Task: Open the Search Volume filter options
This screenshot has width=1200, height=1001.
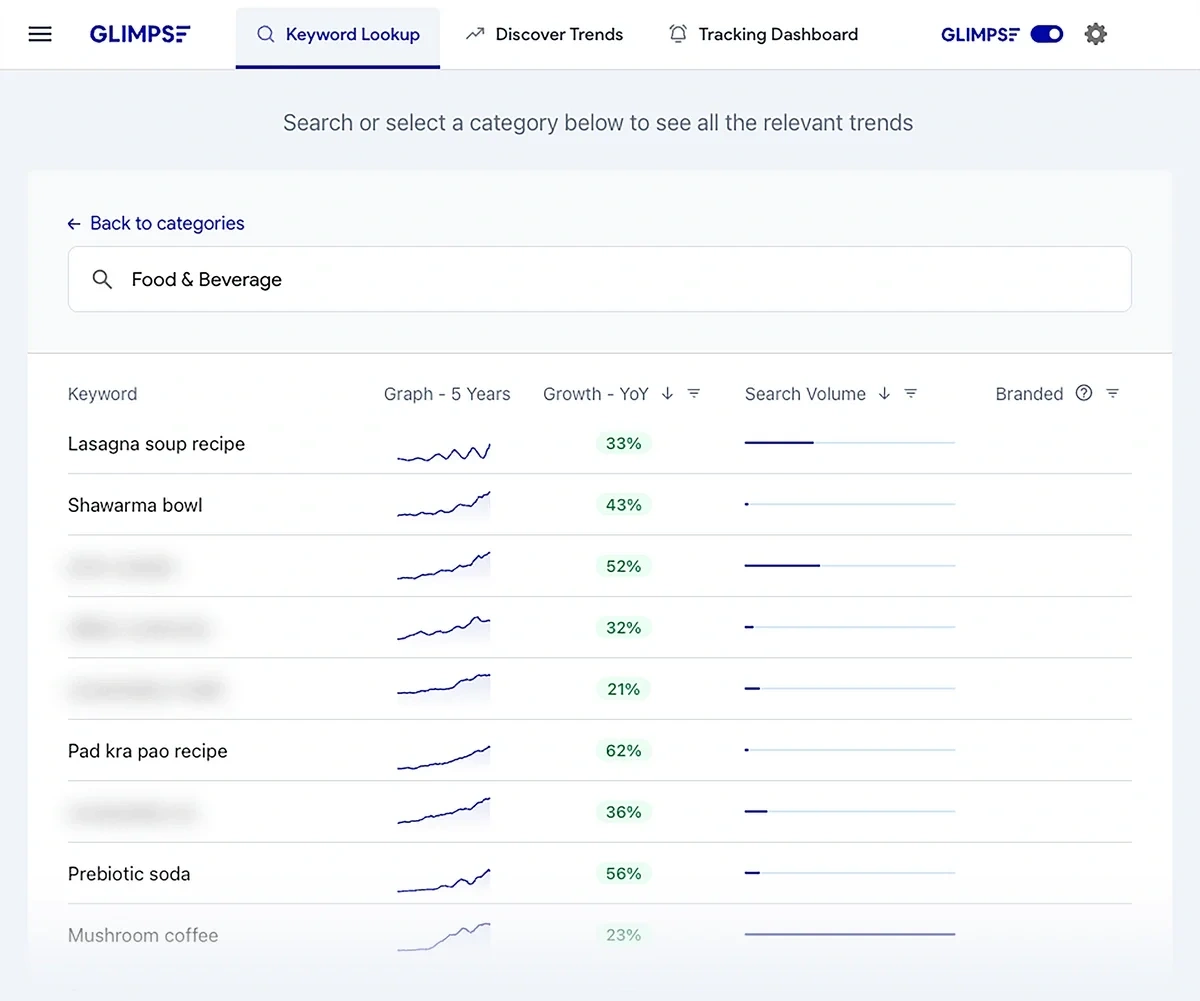Action: tap(910, 393)
